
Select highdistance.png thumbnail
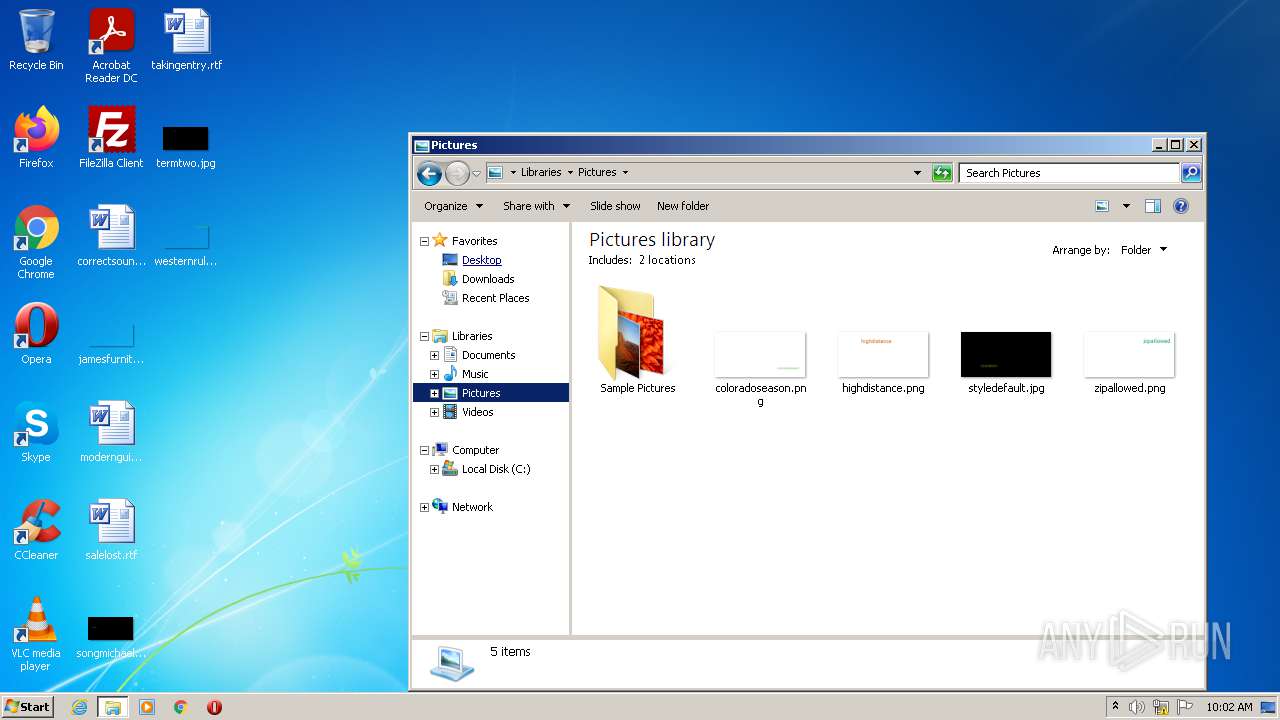pyautogui.click(x=883, y=362)
